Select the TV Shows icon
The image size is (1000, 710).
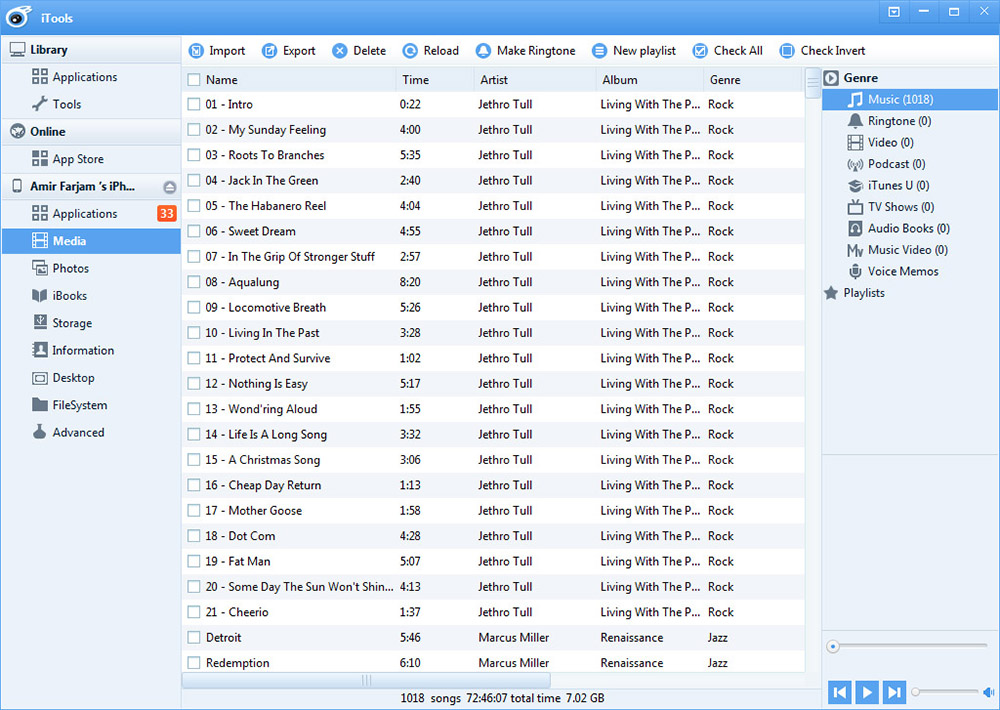click(x=855, y=207)
